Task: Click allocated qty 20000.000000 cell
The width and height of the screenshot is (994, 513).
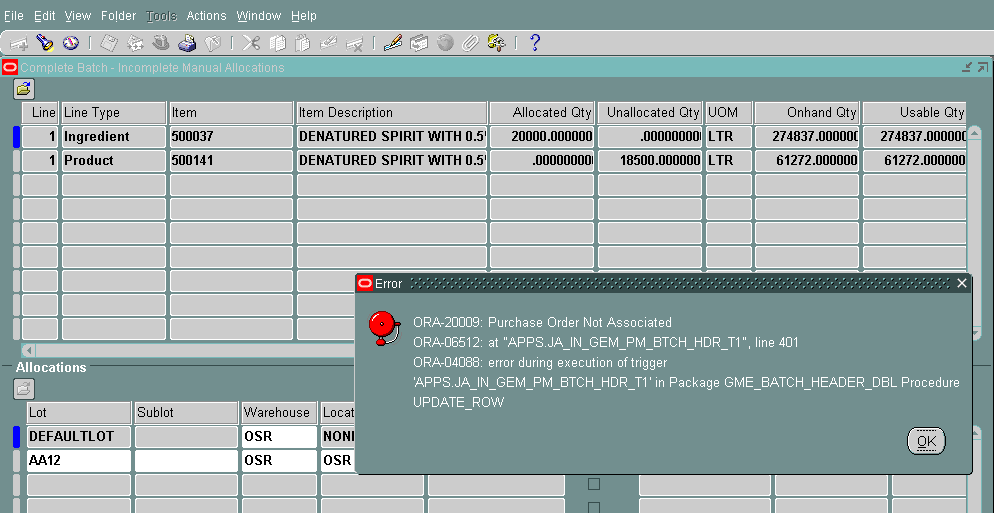Action: pyautogui.click(x=542, y=137)
